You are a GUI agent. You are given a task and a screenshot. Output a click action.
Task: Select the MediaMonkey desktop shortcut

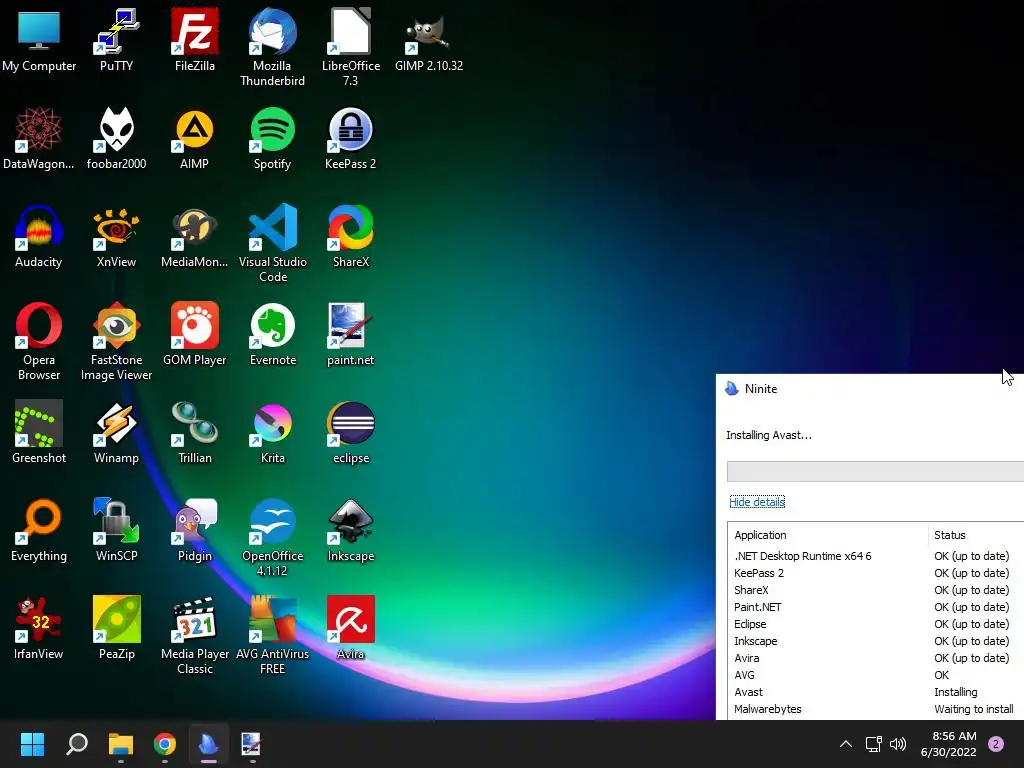point(195,236)
